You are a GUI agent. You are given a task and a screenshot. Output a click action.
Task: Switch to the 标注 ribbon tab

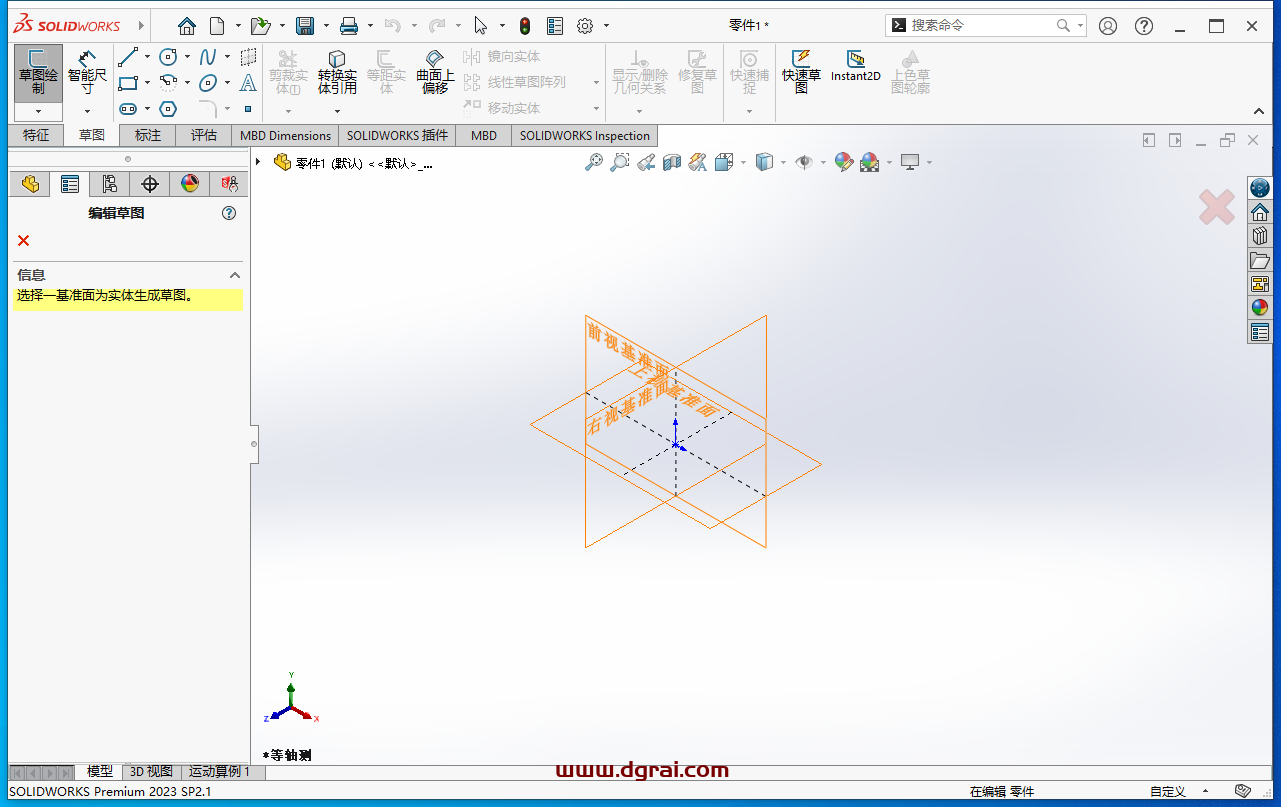click(148, 136)
